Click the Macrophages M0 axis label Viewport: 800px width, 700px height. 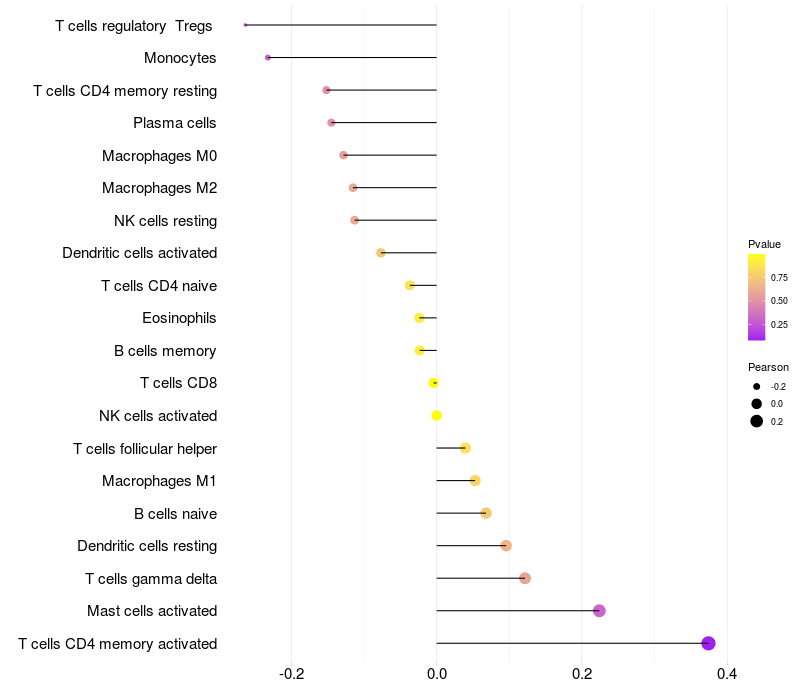click(159, 156)
